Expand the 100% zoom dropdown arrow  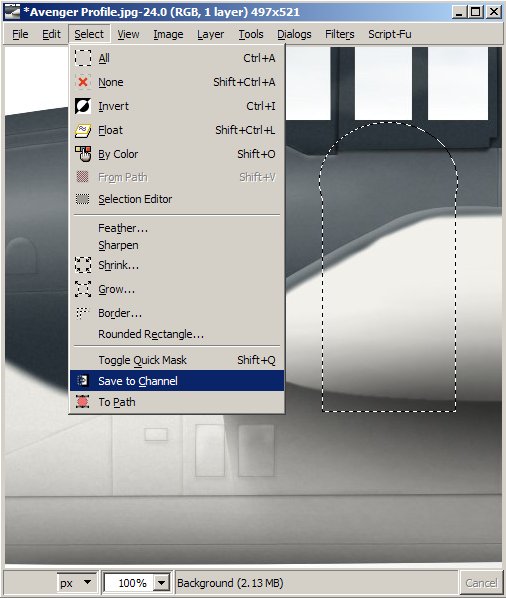[x=162, y=583]
